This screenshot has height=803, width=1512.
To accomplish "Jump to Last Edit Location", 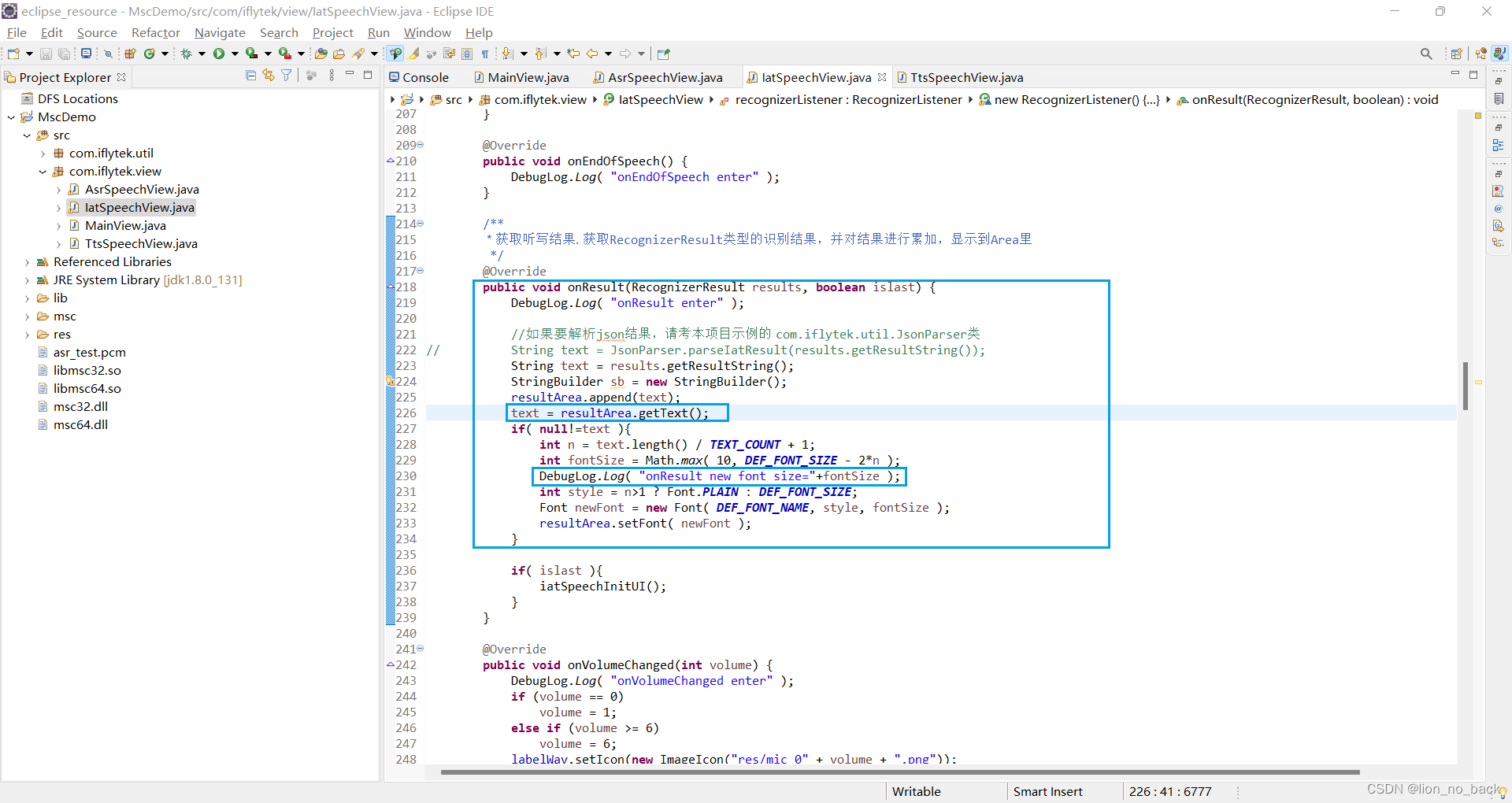I will click(573, 54).
